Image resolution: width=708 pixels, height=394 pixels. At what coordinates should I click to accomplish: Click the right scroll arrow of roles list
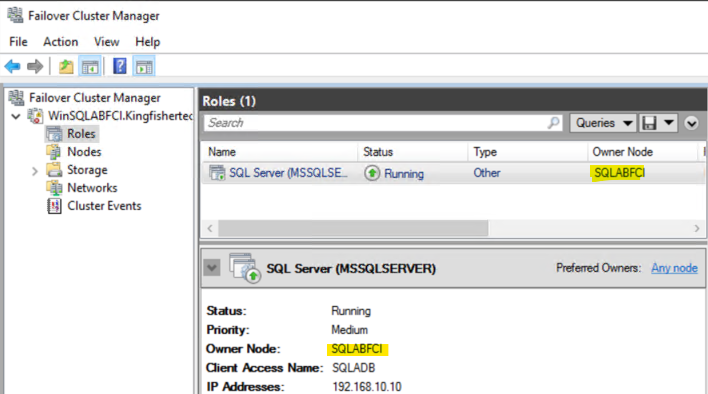click(697, 228)
